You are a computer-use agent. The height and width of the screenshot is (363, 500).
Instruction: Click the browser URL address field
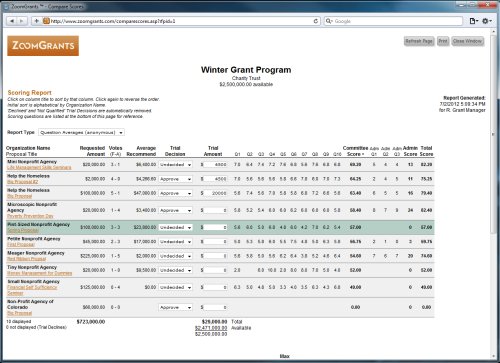180,21
